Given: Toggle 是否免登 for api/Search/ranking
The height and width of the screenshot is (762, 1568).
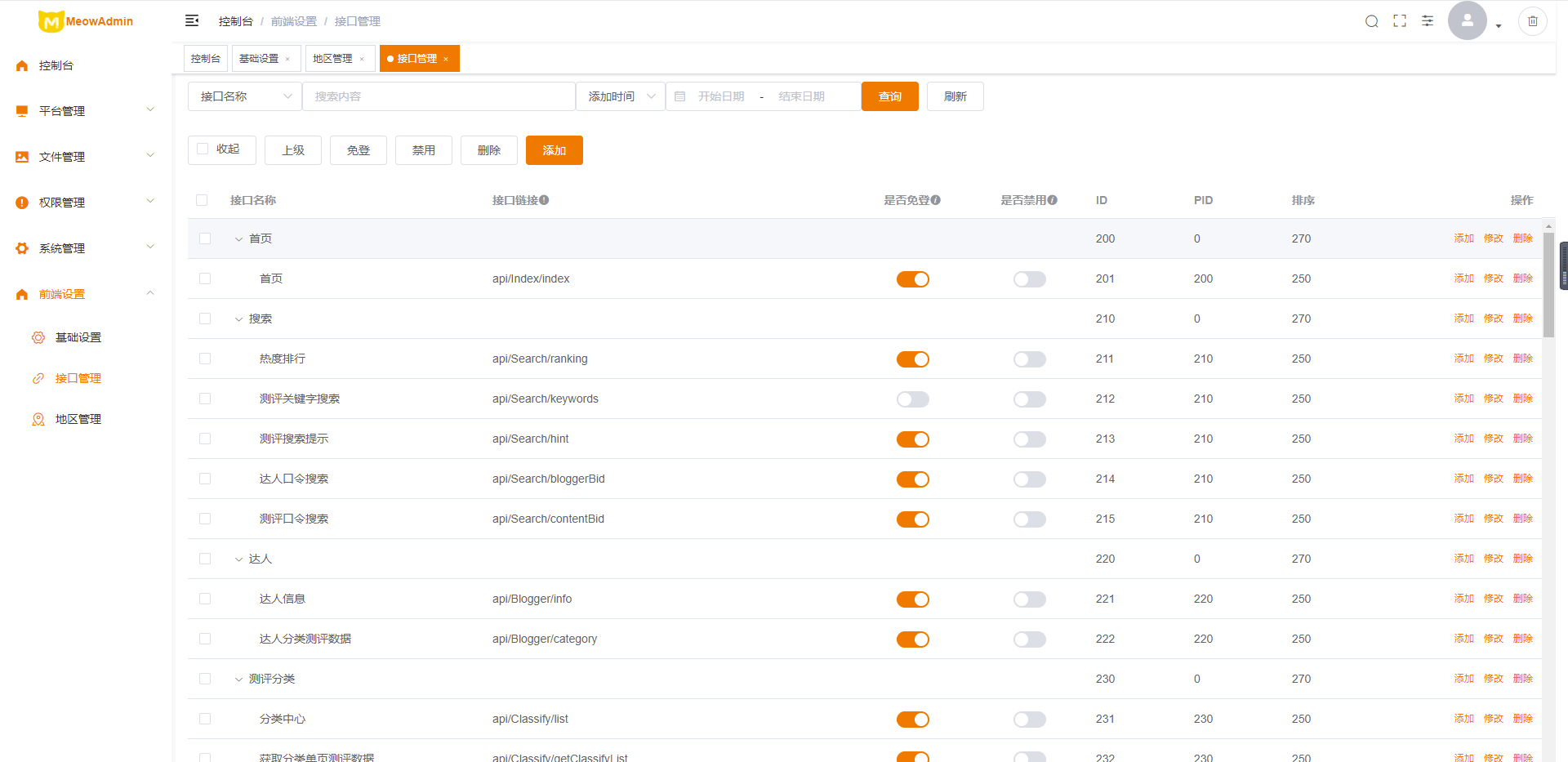Looking at the screenshot, I should [x=913, y=359].
